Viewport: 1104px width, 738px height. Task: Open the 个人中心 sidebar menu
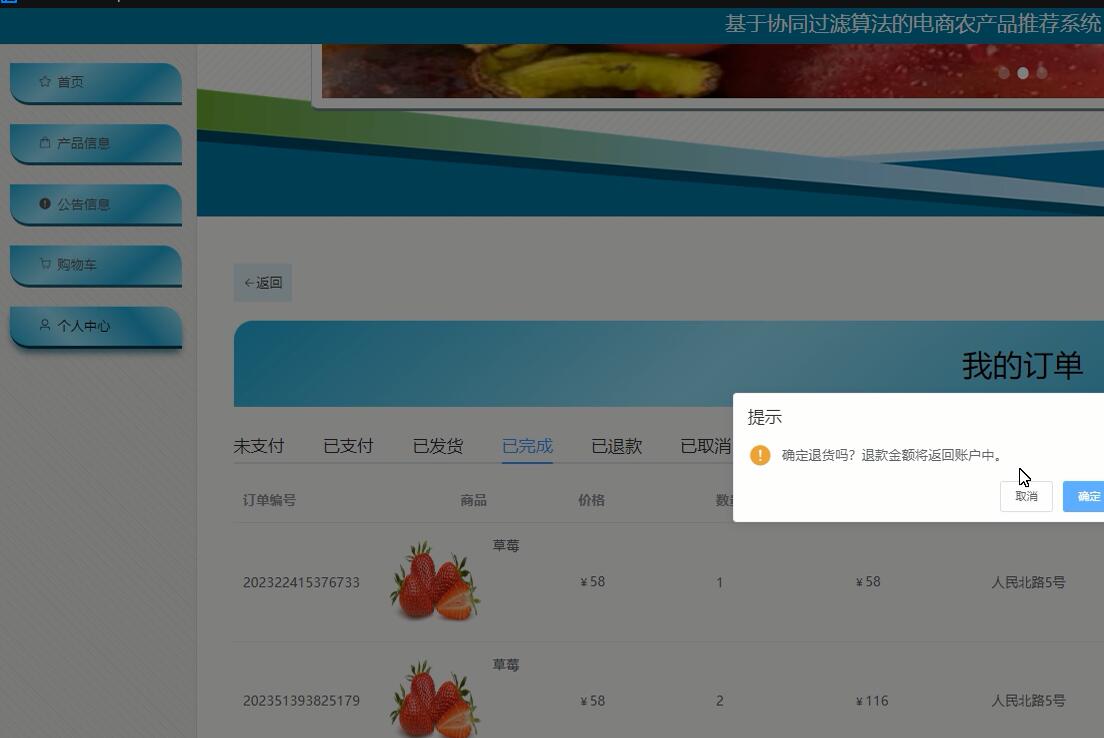click(x=96, y=327)
